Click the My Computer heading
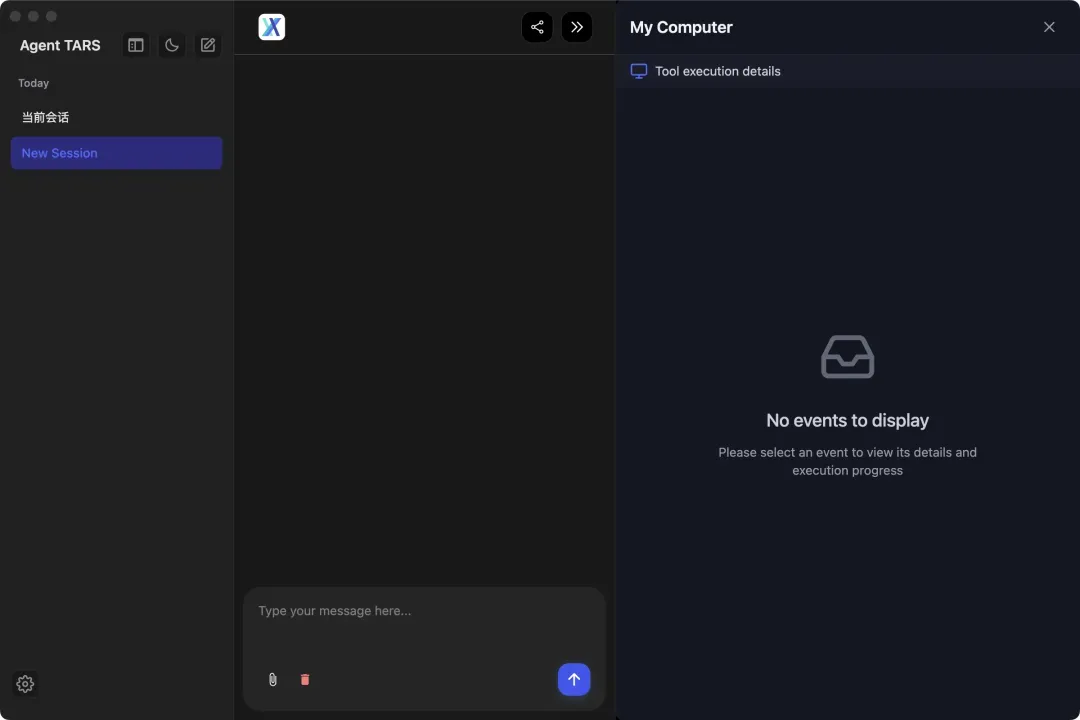Image resolution: width=1080 pixels, height=720 pixels. (x=681, y=28)
